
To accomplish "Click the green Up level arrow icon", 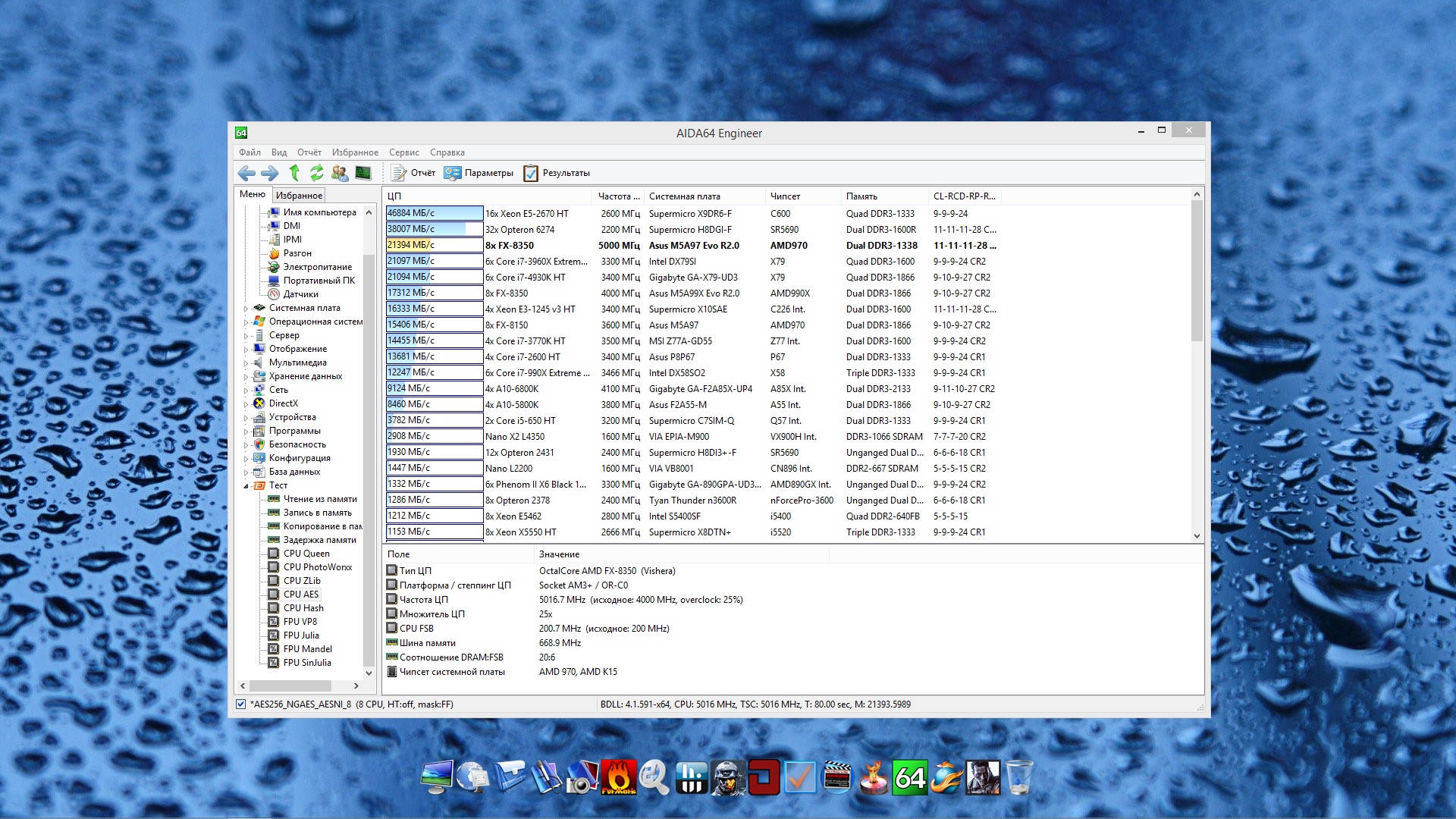I will click(294, 173).
